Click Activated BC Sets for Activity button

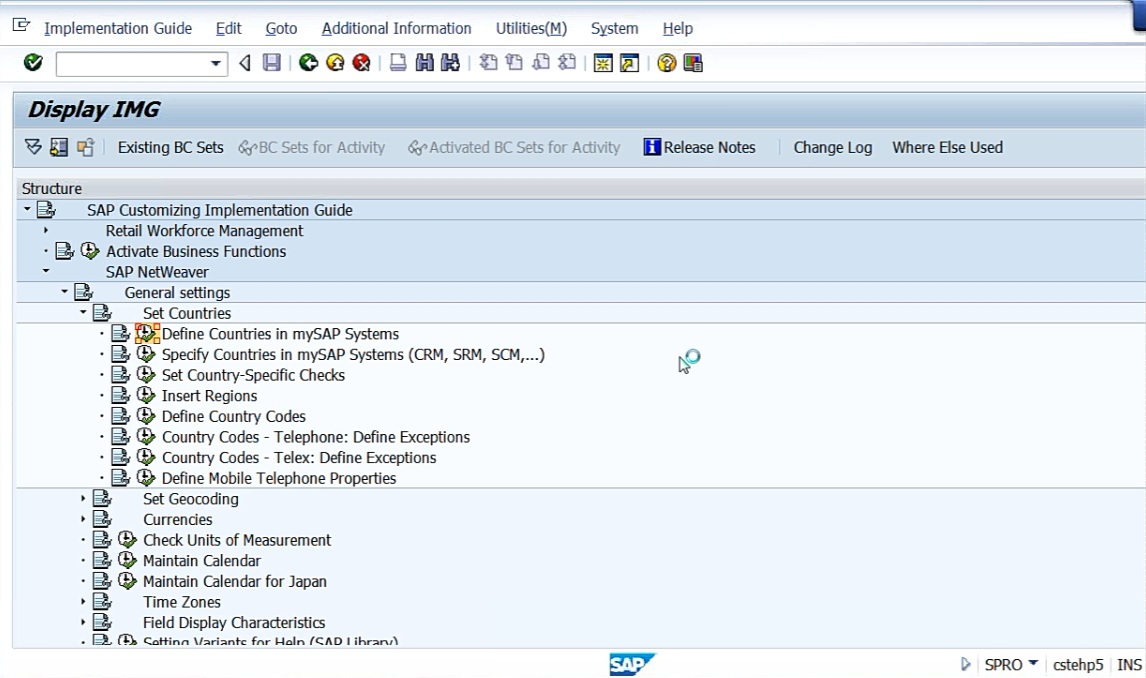click(x=514, y=148)
